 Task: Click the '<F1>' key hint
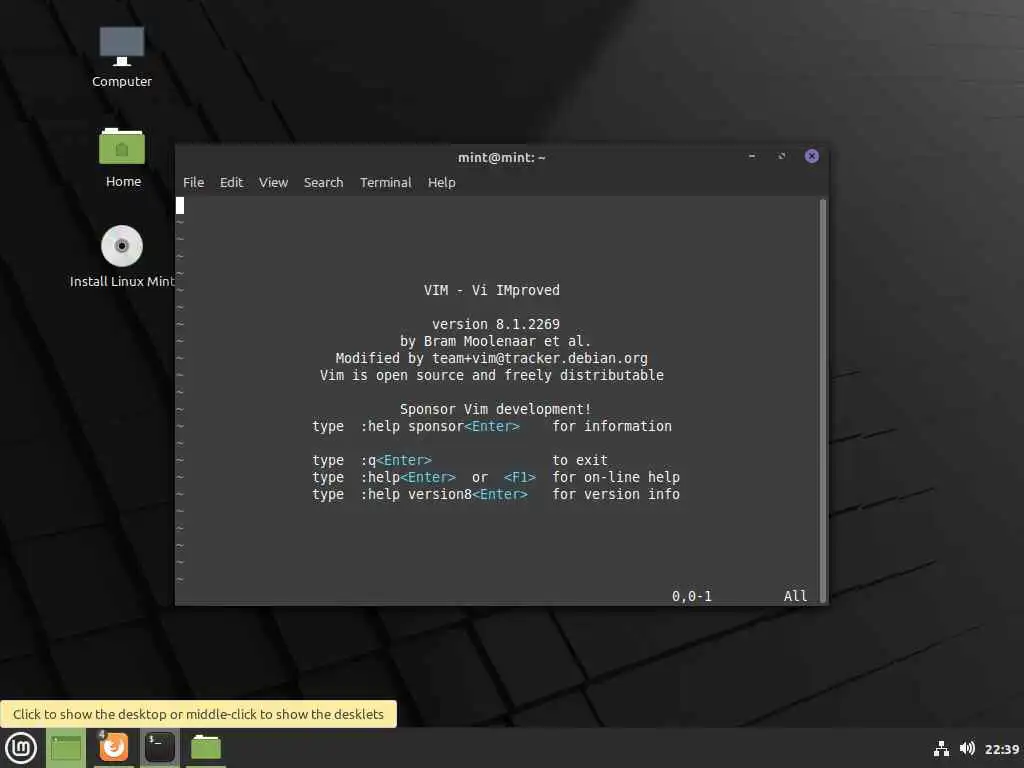(520, 477)
